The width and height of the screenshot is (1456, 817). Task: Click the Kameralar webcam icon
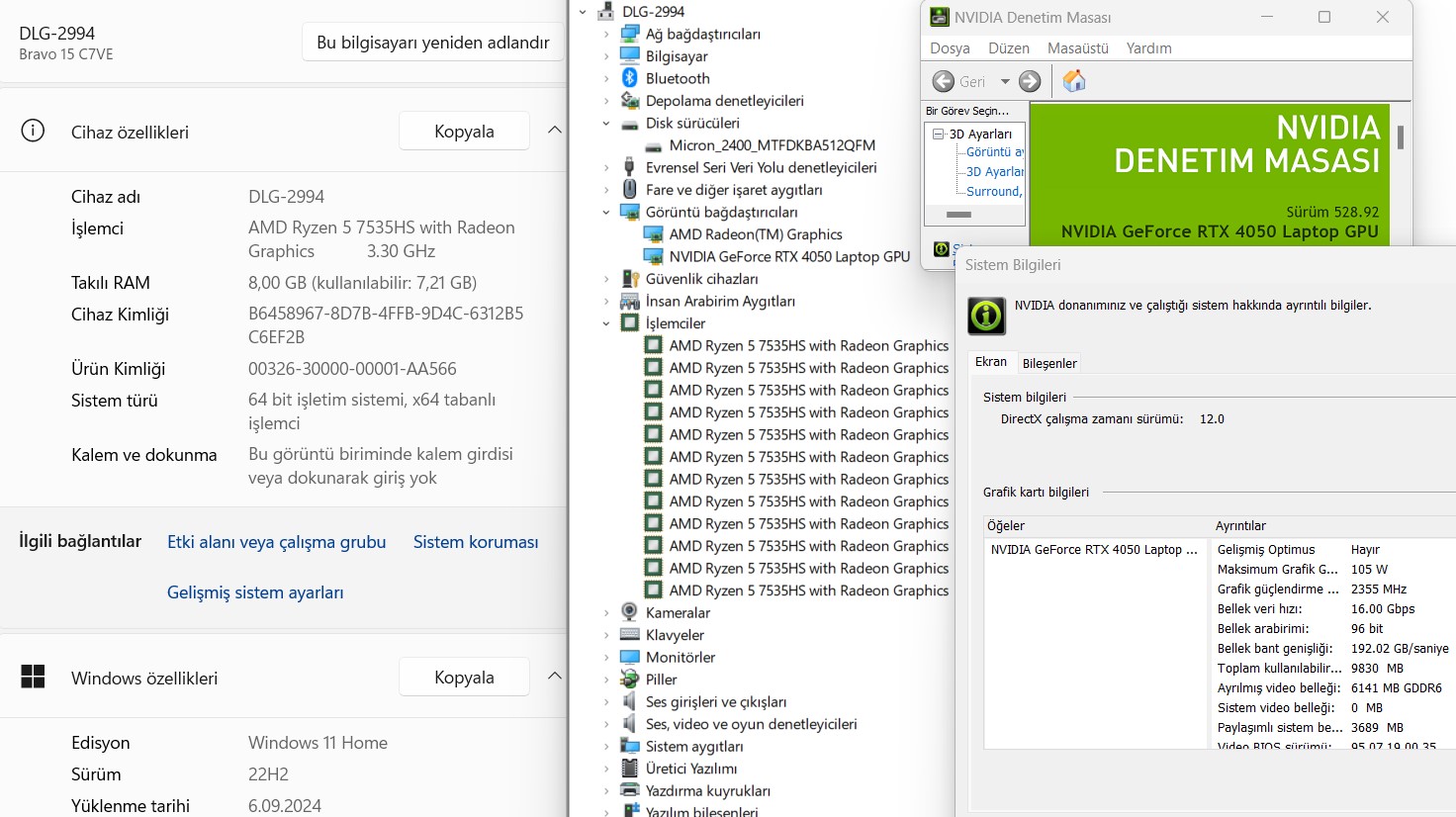629,612
